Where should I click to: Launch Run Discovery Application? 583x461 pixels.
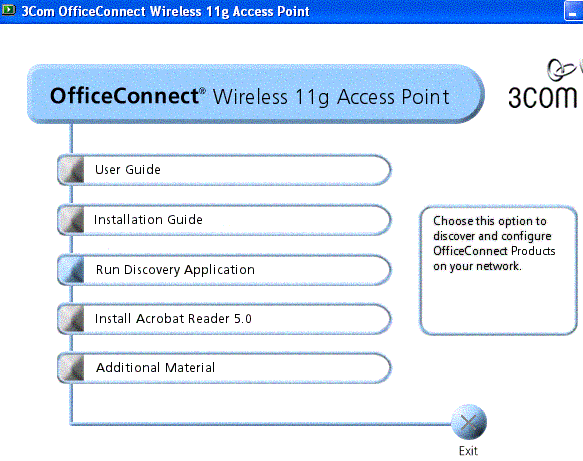pos(224,270)
